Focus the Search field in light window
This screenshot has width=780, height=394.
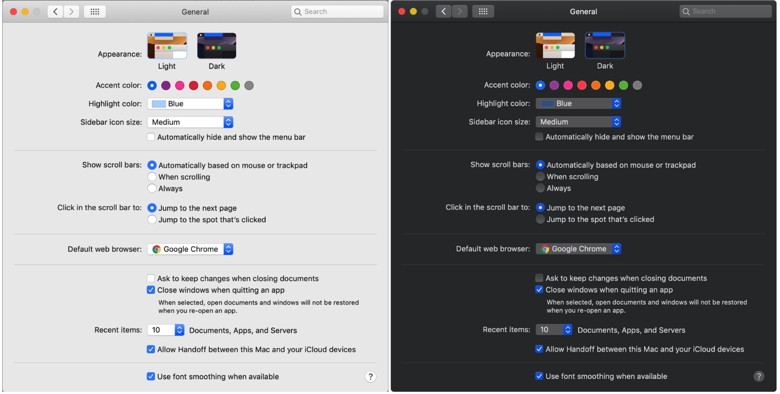(337, 11)
